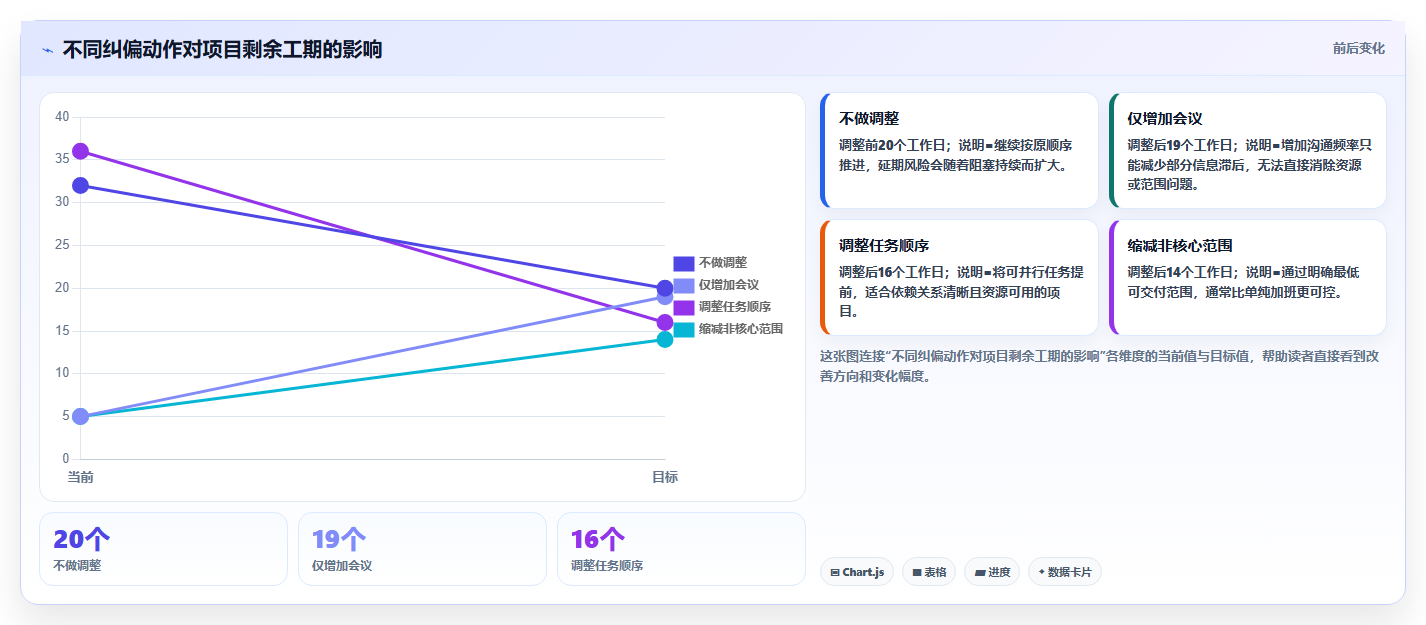Click the 不做调整 legend label

[x=723, y=263]
